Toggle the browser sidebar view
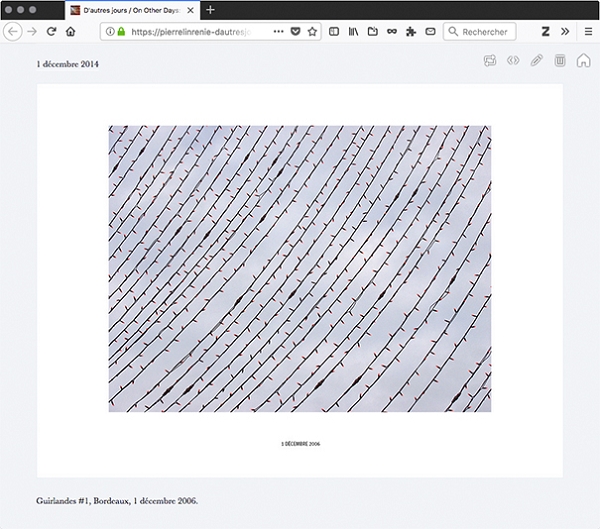 tap(334, 32)
